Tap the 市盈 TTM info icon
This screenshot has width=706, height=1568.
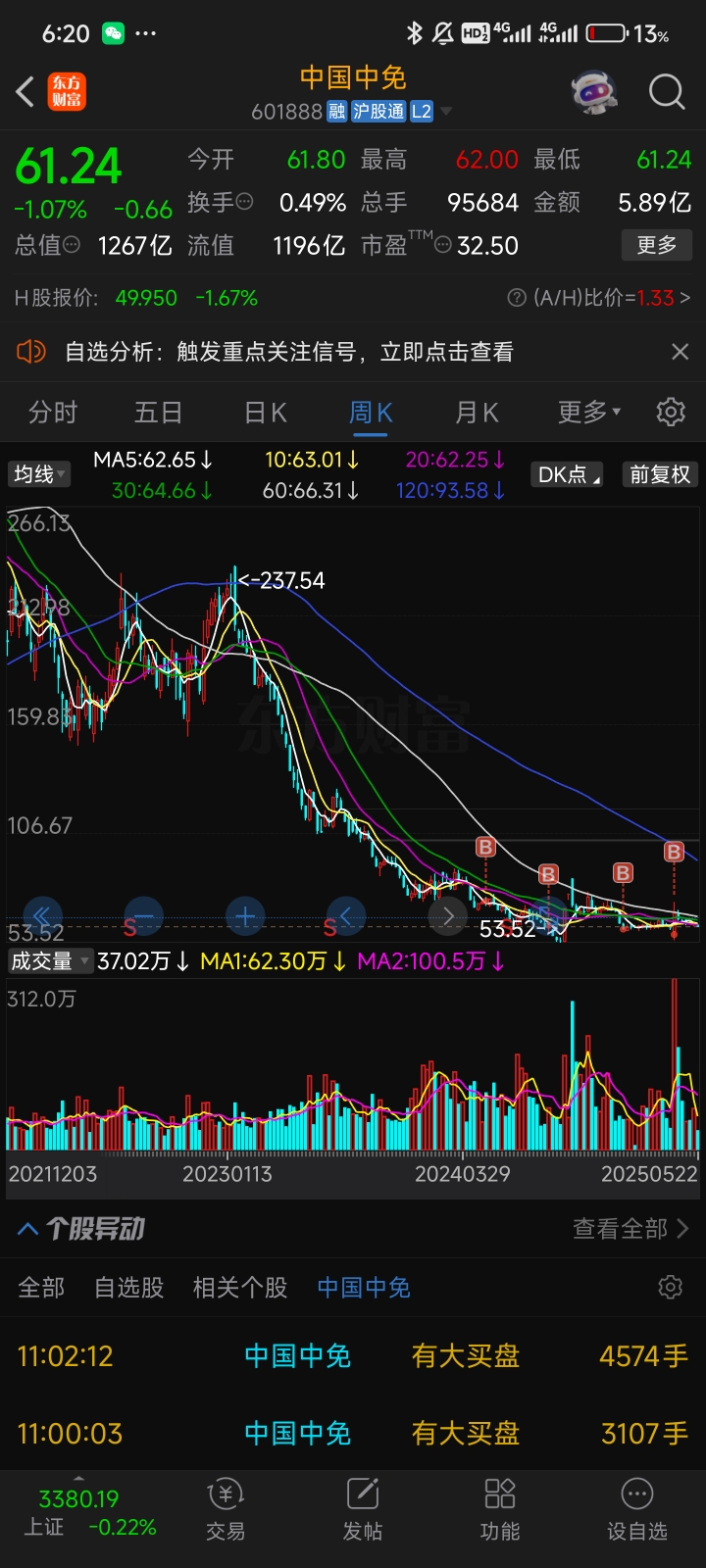[x=443, y=245]
